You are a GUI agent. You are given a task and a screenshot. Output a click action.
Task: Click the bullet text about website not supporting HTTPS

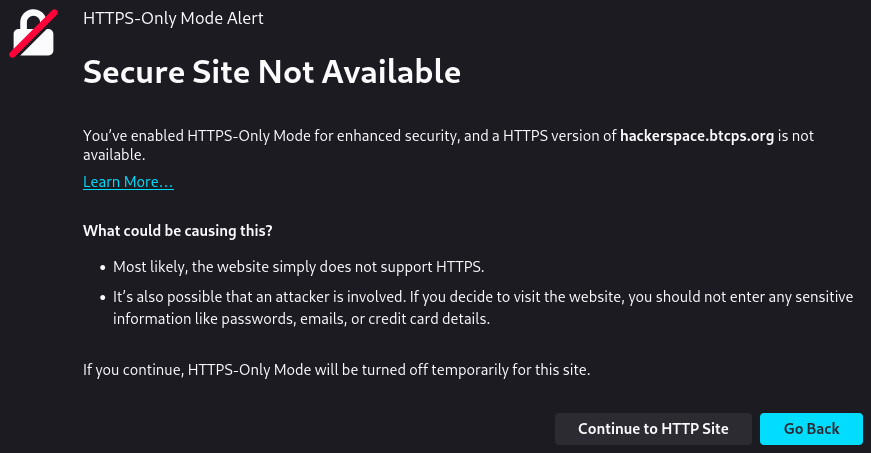298,267
